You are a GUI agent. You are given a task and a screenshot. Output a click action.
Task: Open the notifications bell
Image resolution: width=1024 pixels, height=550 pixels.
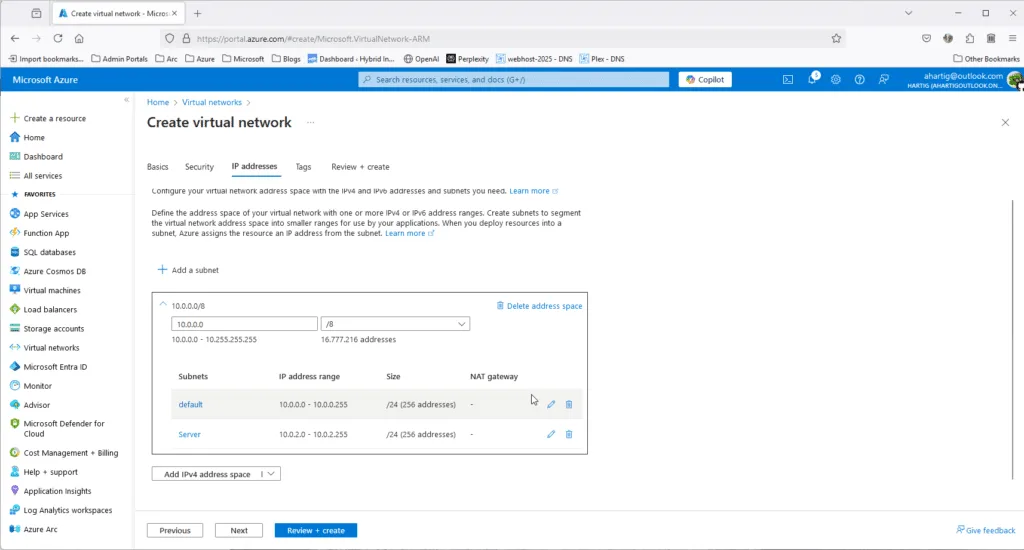click(x=812, y=79)
